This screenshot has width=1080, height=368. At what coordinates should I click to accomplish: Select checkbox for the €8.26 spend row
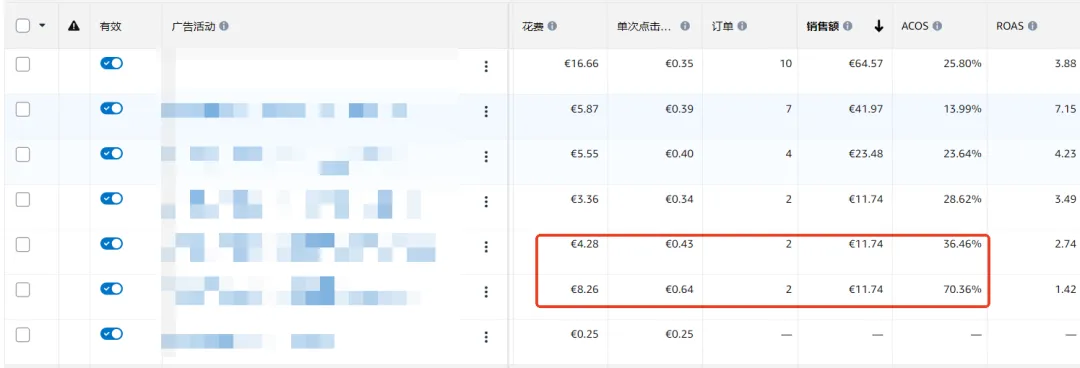pyautogui.click(x=23, y=290)
